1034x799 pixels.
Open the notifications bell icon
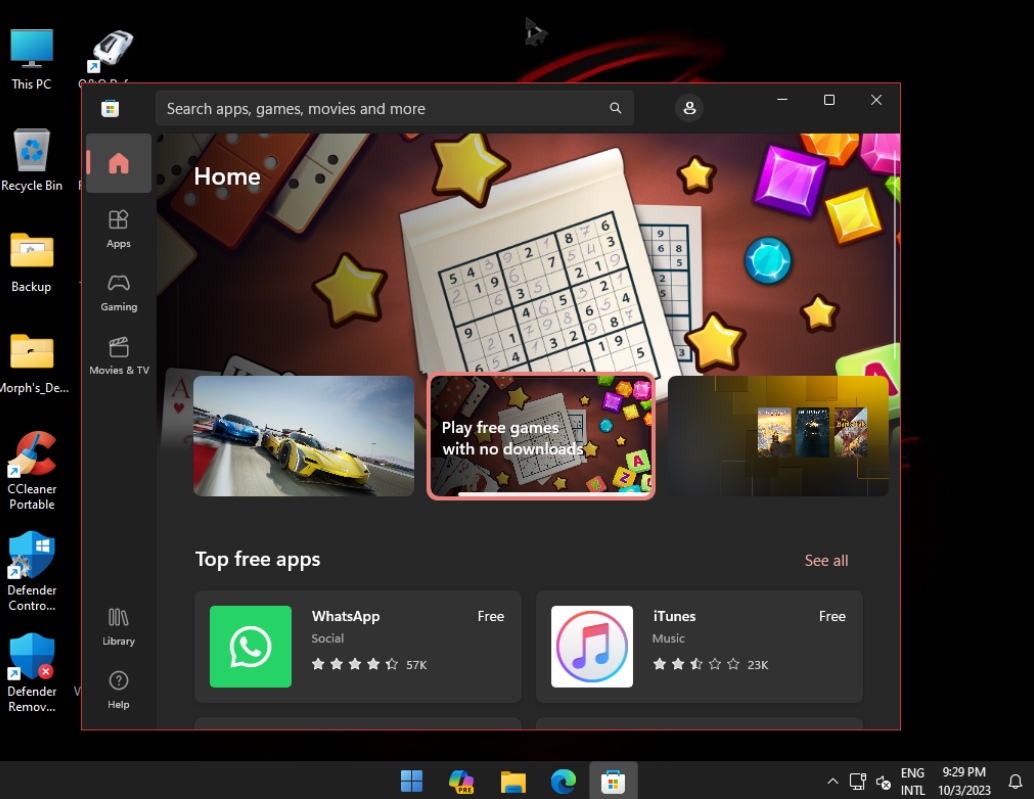[x=1016, y=781]
